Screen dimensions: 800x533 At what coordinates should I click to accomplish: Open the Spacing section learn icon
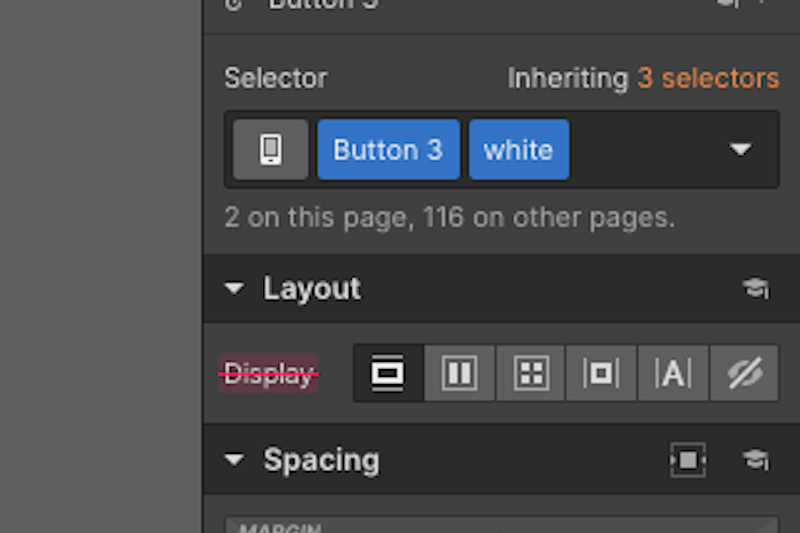(x=755, y=460)
